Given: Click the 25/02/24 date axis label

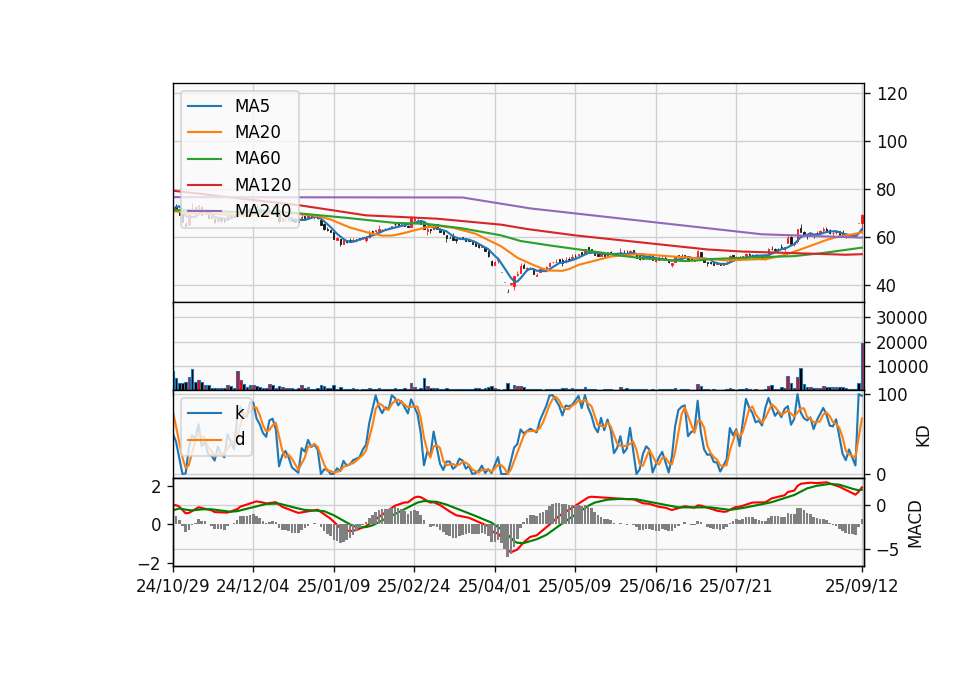Looking at the screenshot, I should pyautogui.click(x=414, y=587).
